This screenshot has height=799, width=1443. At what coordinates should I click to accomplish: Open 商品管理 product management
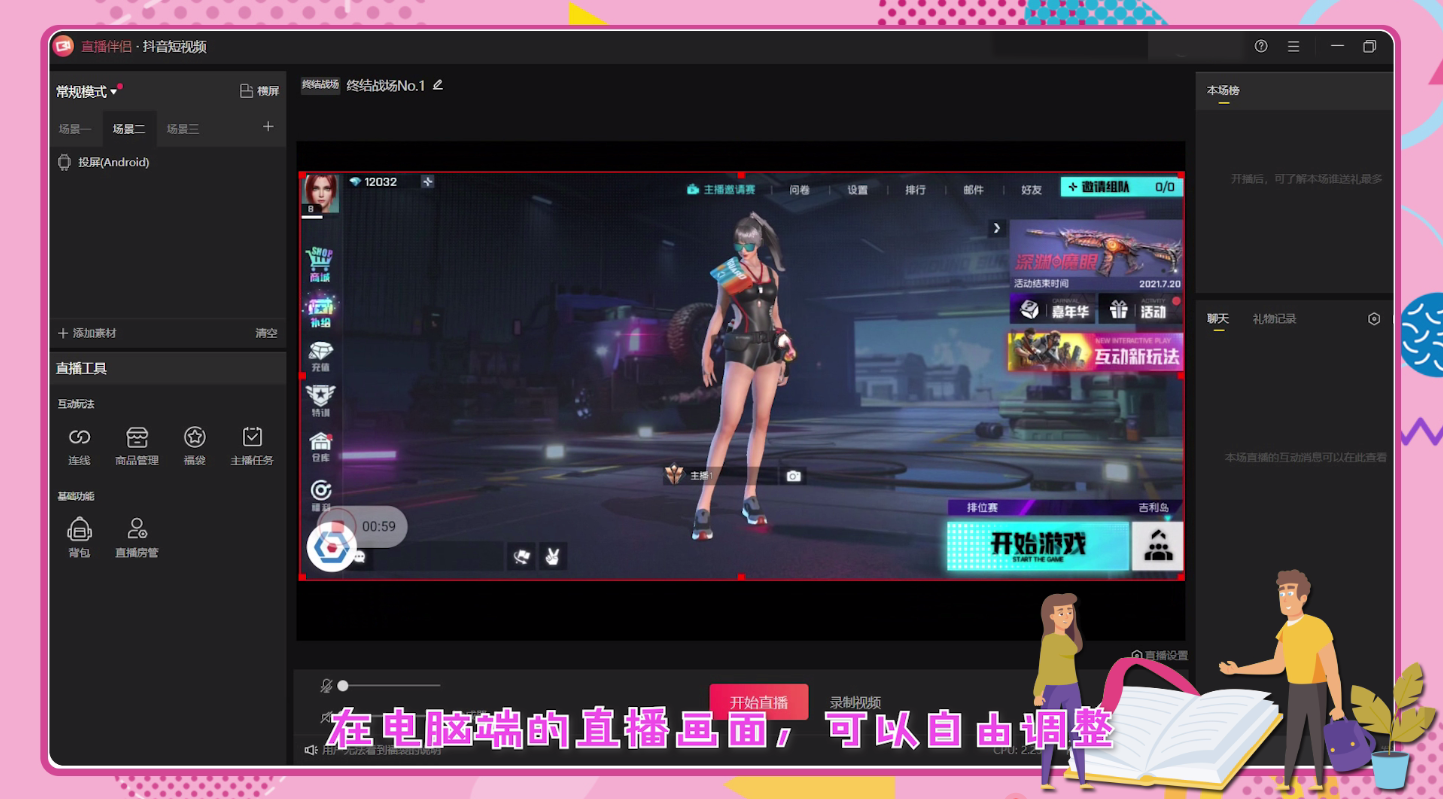pos(137,445)
